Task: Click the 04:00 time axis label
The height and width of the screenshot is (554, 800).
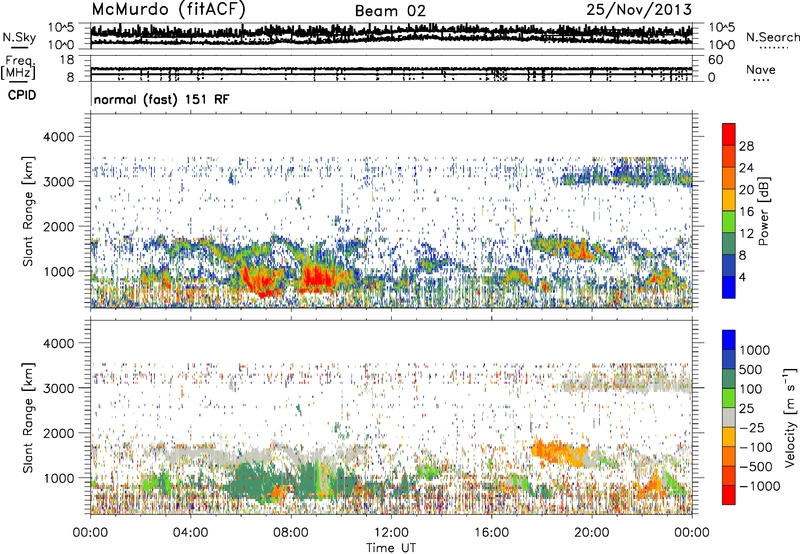Action: pyautogui.click(x=190, y=533)
